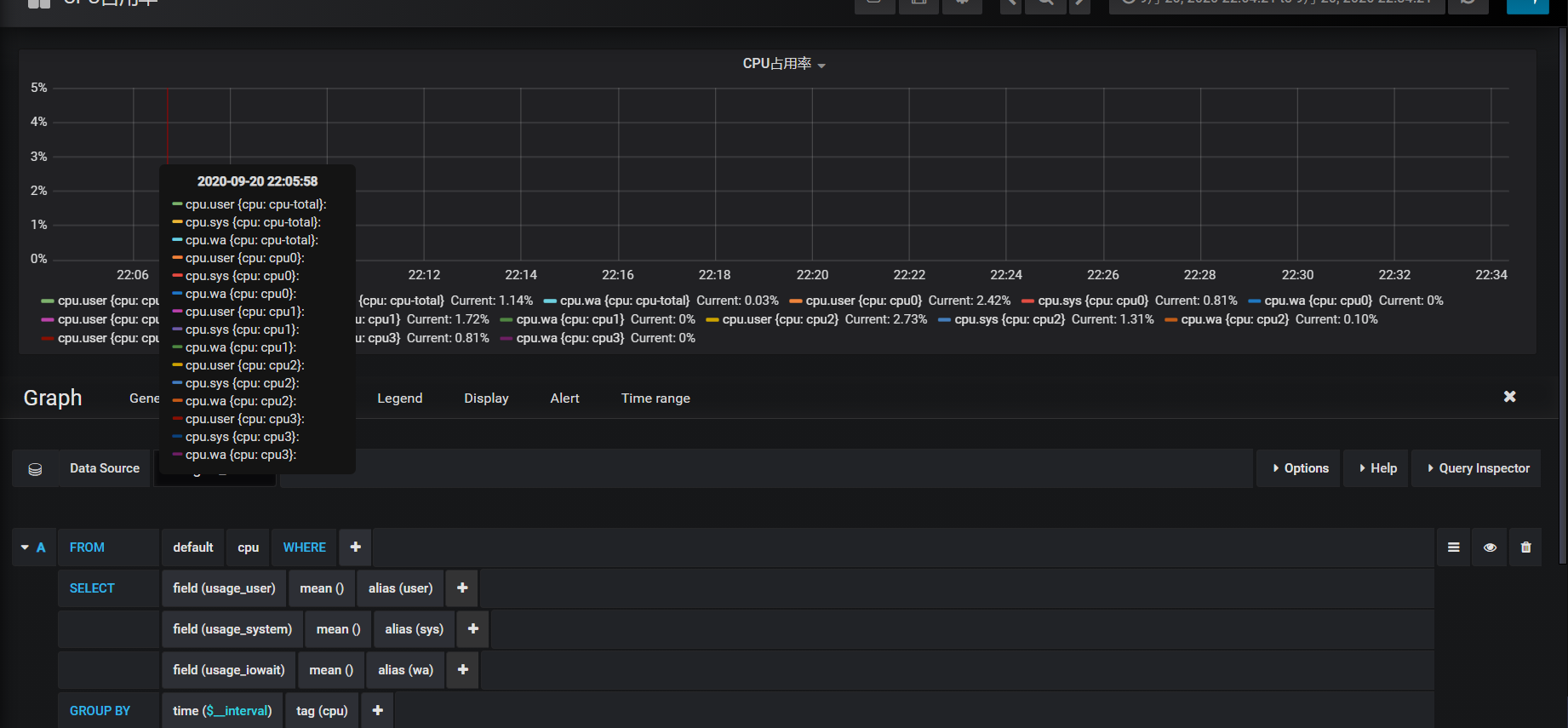The width and height of the screenshot is (1568, 728).
Task: Click plus after alias (wa)
Action: [x=463, y=670]
